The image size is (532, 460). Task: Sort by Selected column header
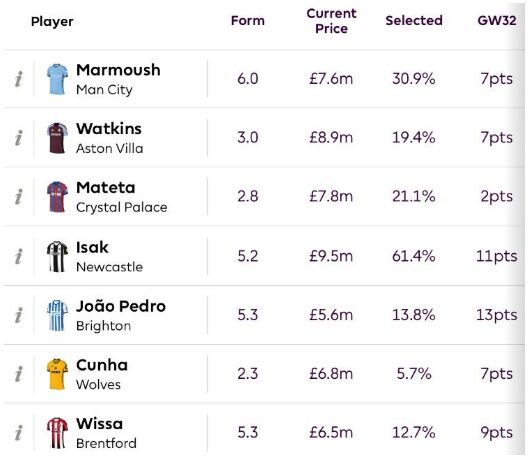[x=414, y=21]
